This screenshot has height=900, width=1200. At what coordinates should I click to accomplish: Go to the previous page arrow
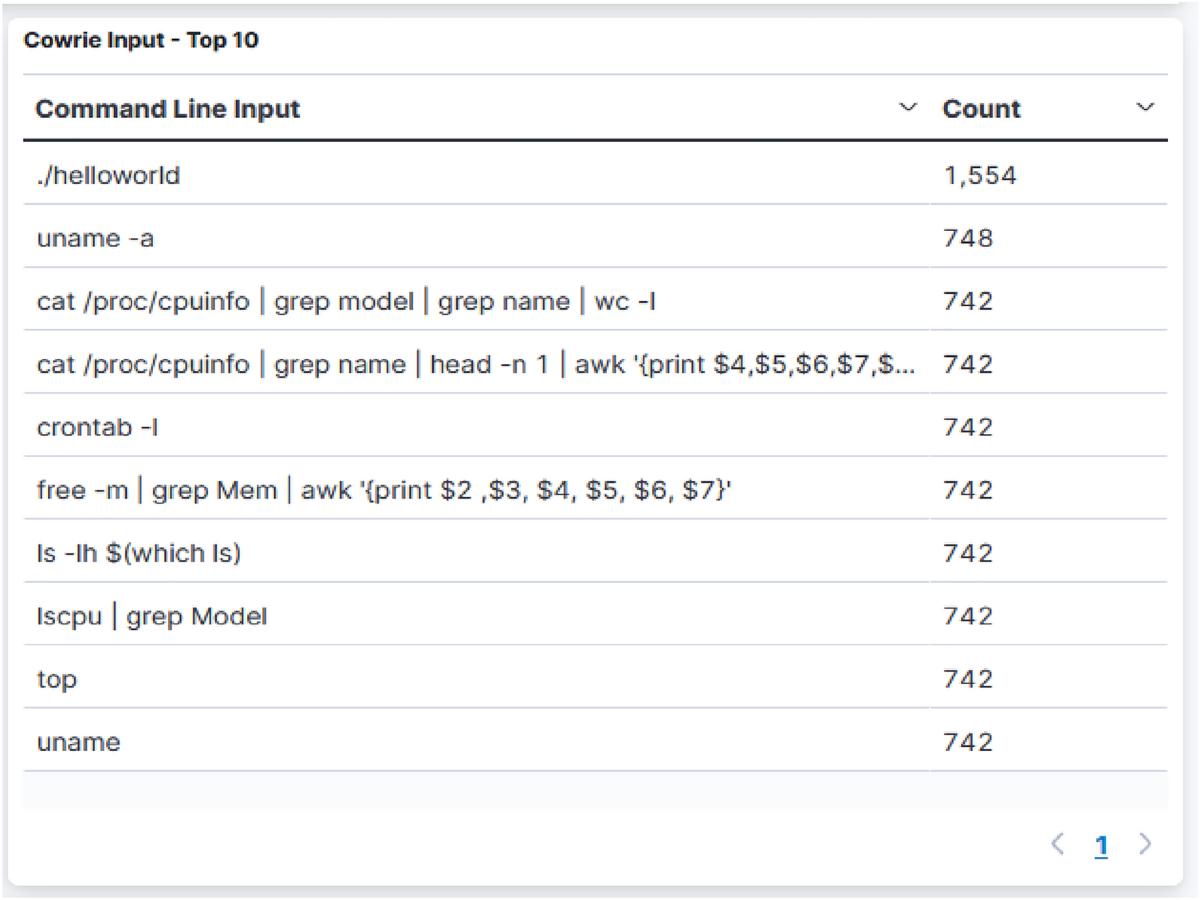(1058, 845)
